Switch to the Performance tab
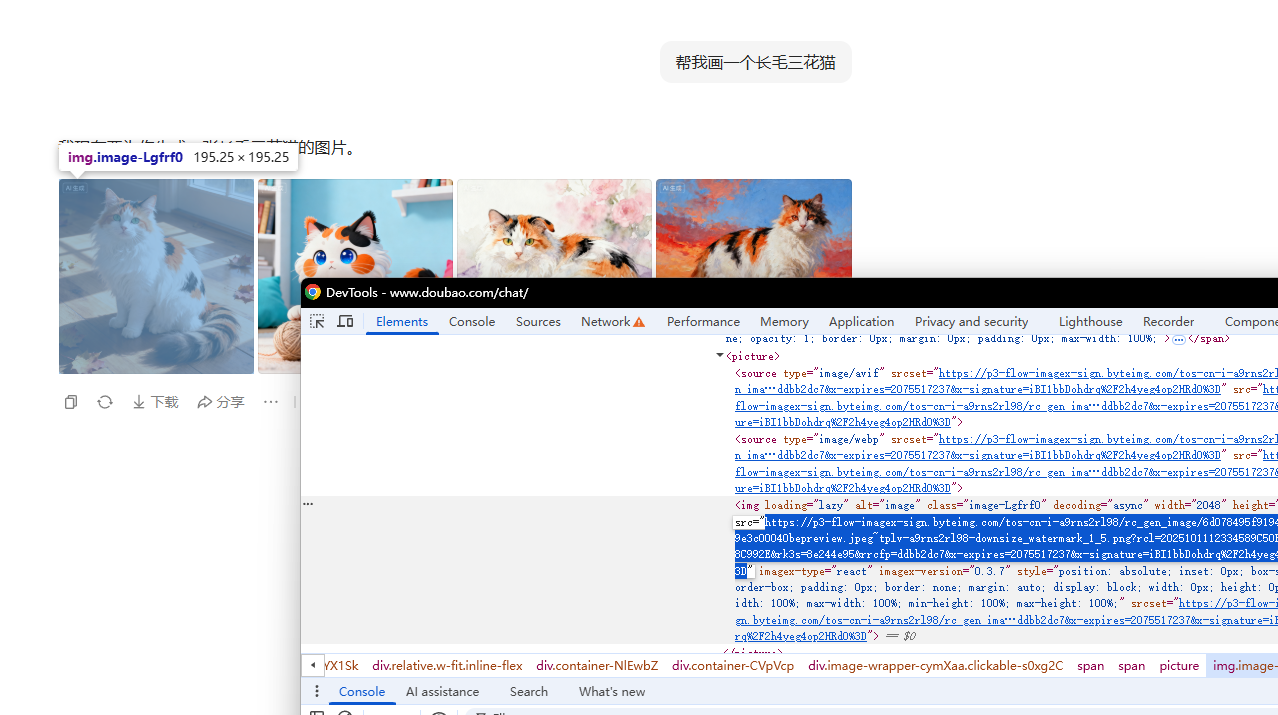 703,321
